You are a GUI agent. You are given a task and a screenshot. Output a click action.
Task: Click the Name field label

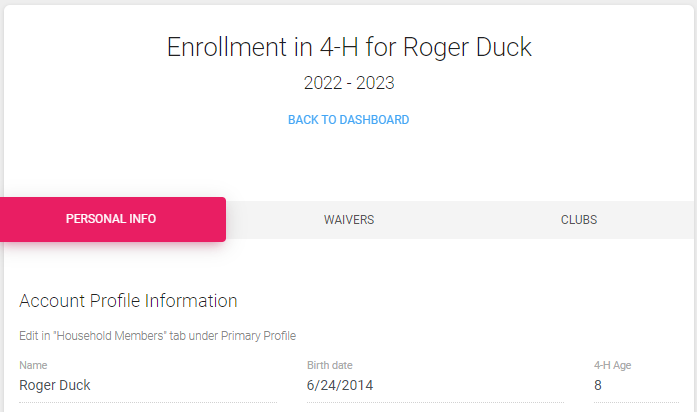[x=33, y=365]
